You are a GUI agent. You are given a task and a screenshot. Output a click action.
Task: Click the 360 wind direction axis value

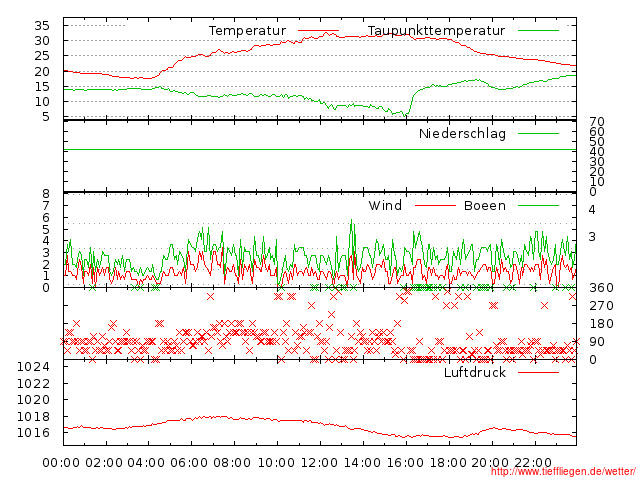[601, 288]
